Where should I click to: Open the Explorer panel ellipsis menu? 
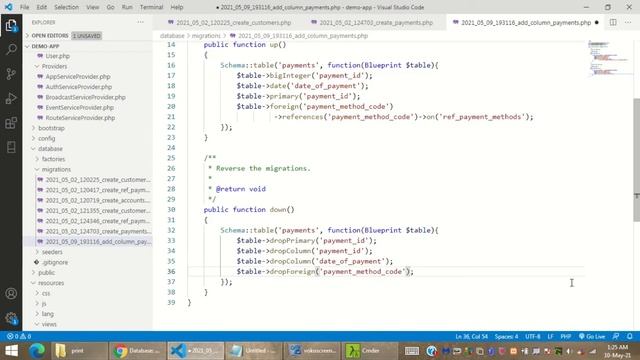tap(140, 22)
